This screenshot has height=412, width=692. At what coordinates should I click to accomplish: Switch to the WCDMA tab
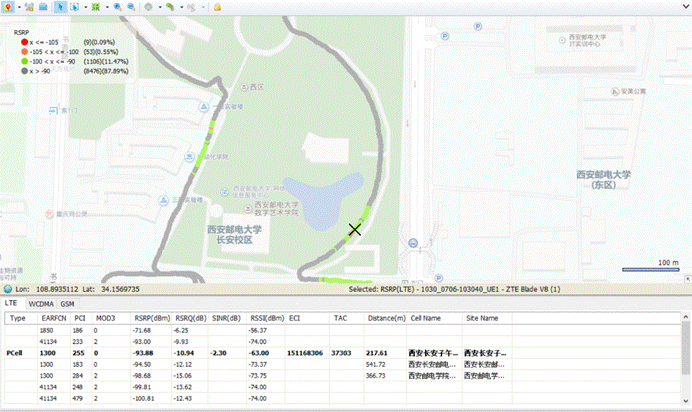[x=41, y=304]
